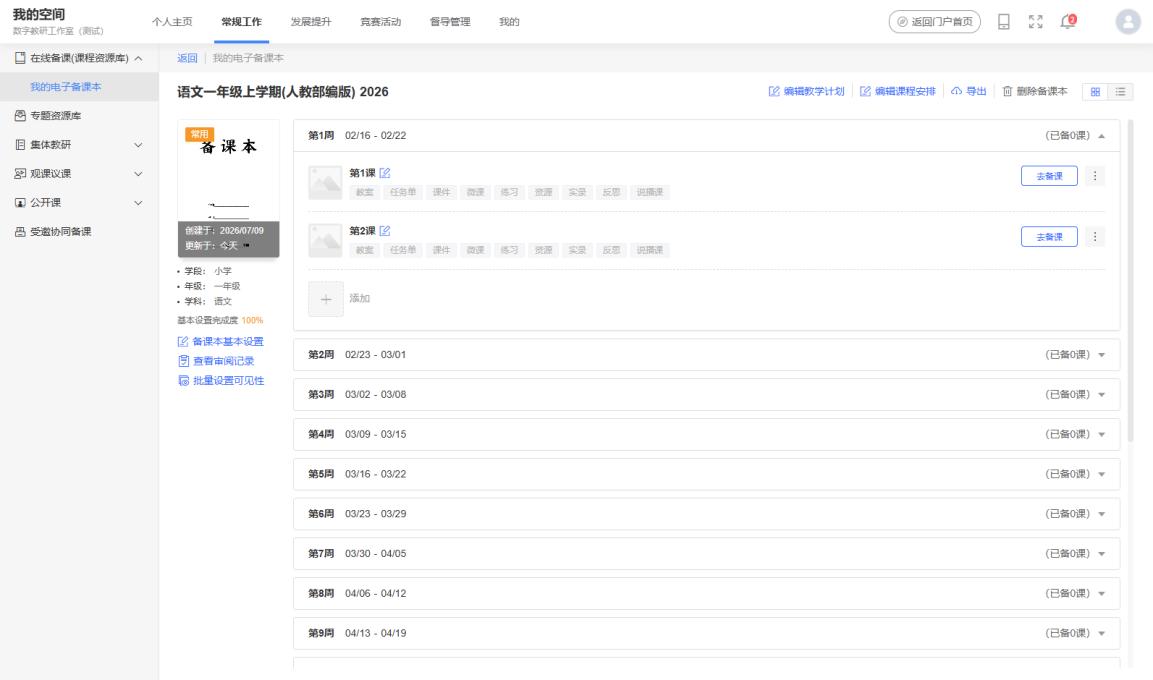The height and width of the screenshot is (680, 1153).
Task: Collapse the 第1周 section arrow
Action: tap(1102, 136)
